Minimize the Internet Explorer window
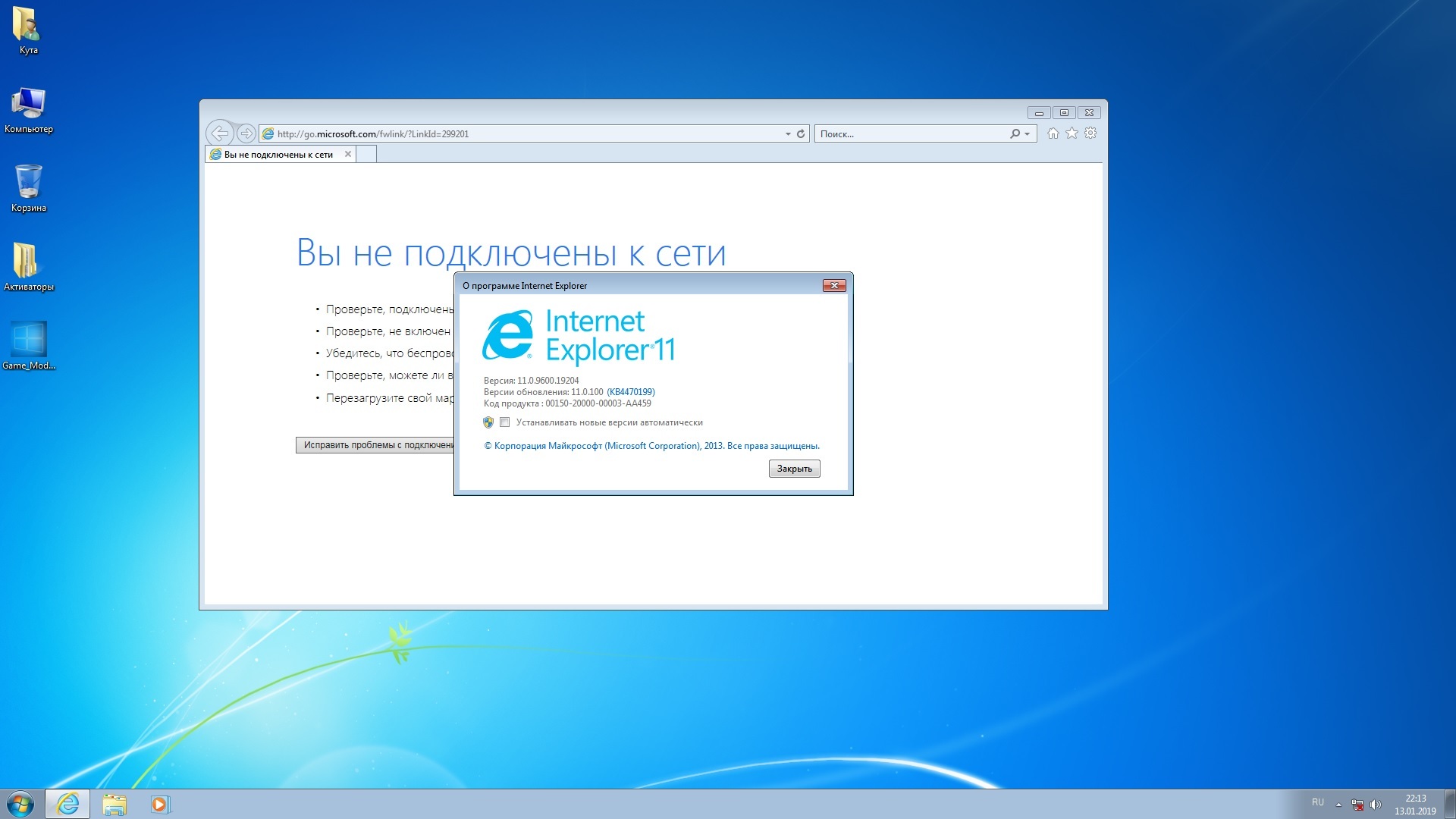The width and height of the screenshot is (1456, 819). (x=1039, y=112)
